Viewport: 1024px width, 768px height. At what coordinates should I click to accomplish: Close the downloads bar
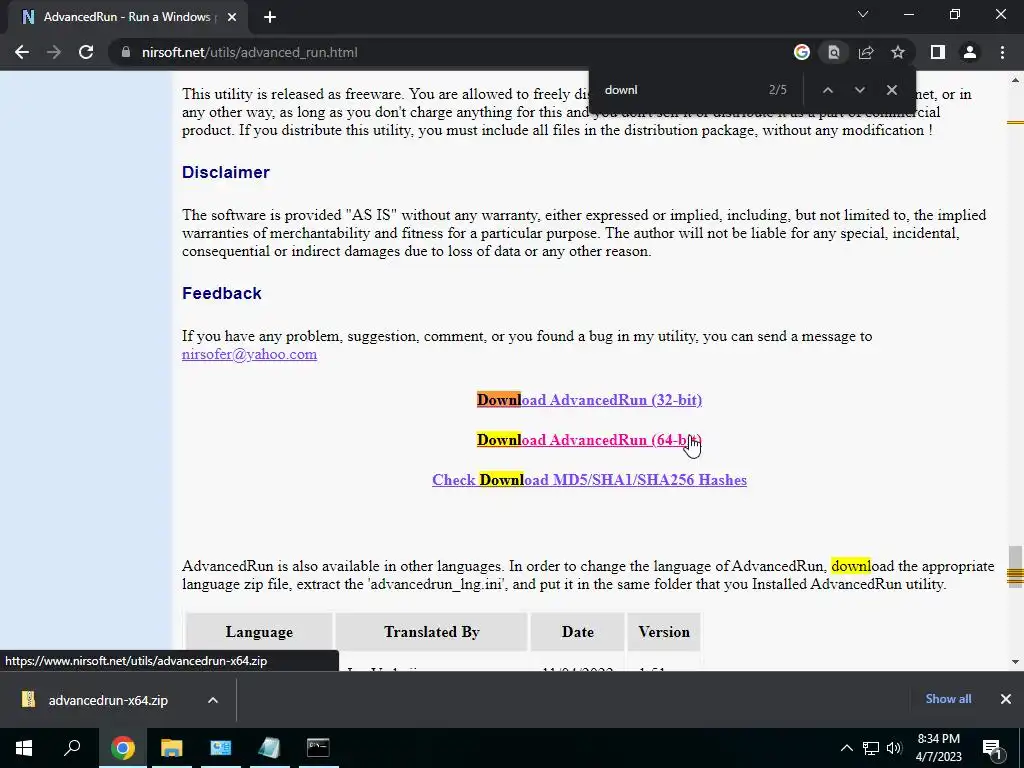pos(1006,699)
